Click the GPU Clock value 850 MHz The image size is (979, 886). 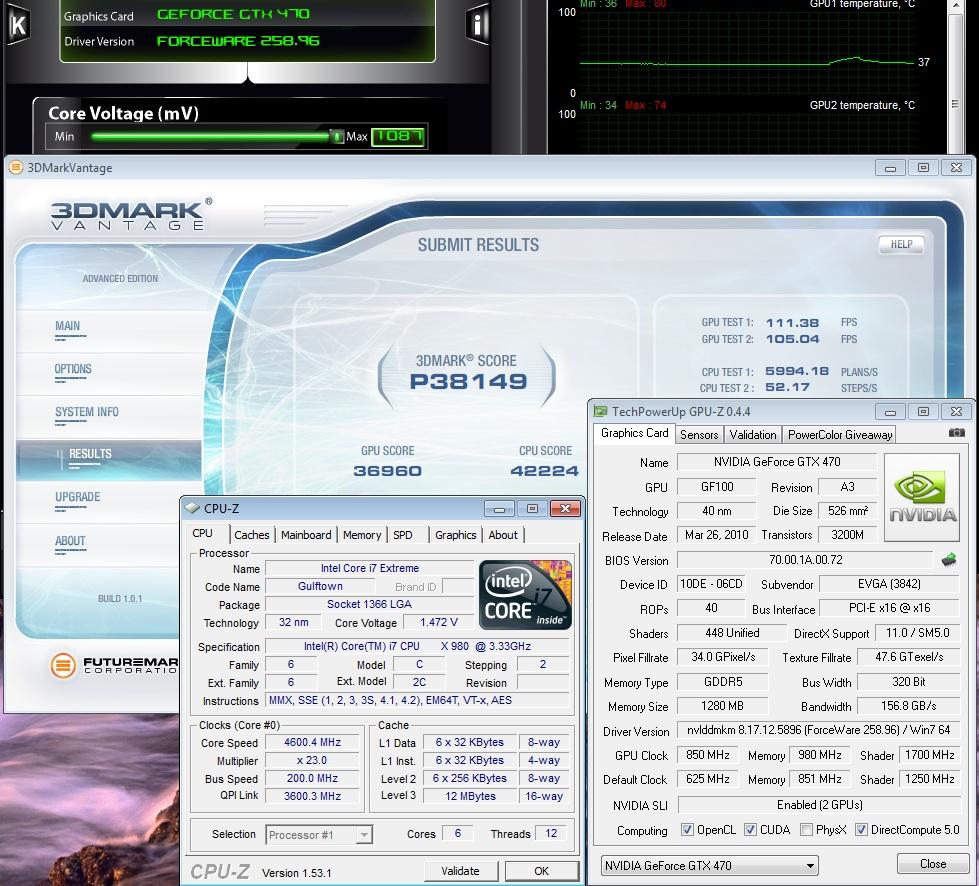707,755
